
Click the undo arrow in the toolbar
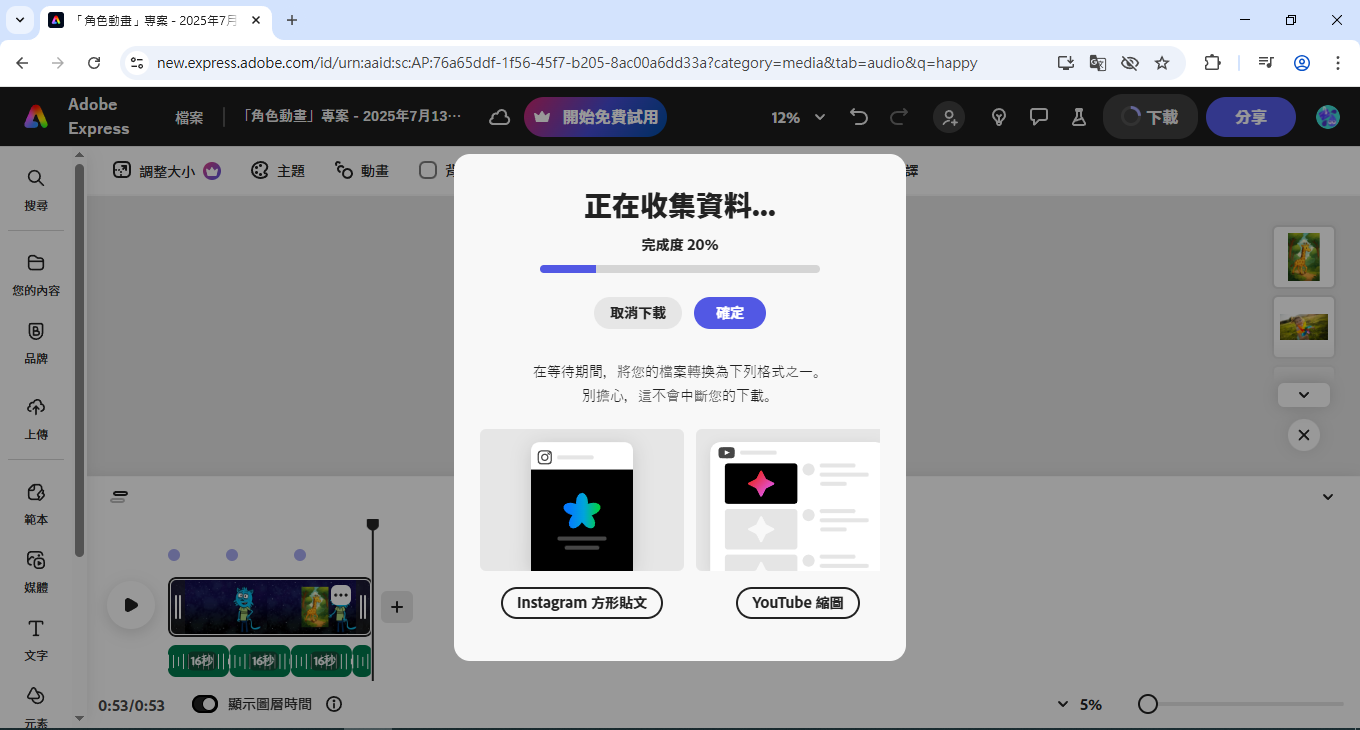[x=858, y=117]
